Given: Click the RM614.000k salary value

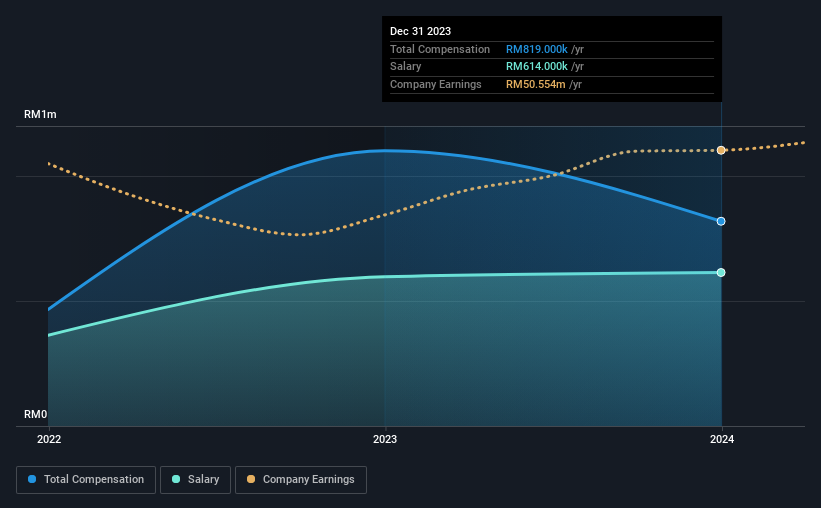Looking at the screenshot, I should coord(537,67).
